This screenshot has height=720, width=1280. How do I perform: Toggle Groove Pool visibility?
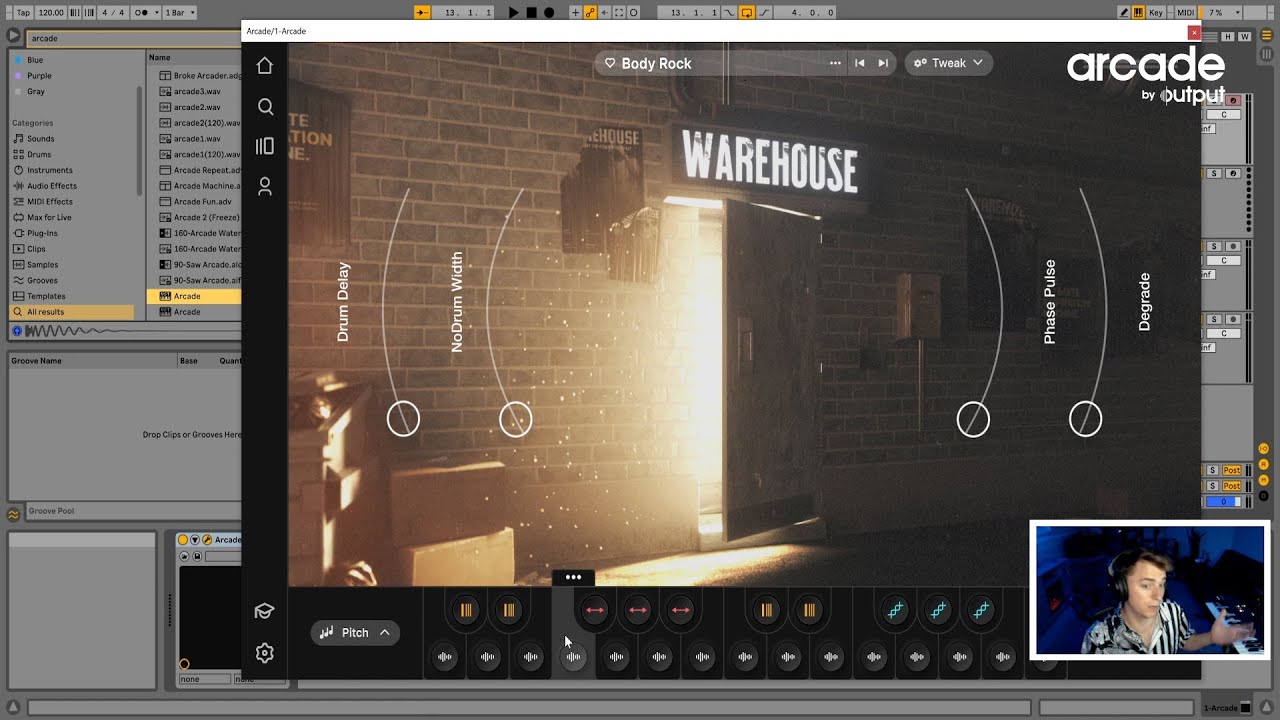click(x=13, y=514)
